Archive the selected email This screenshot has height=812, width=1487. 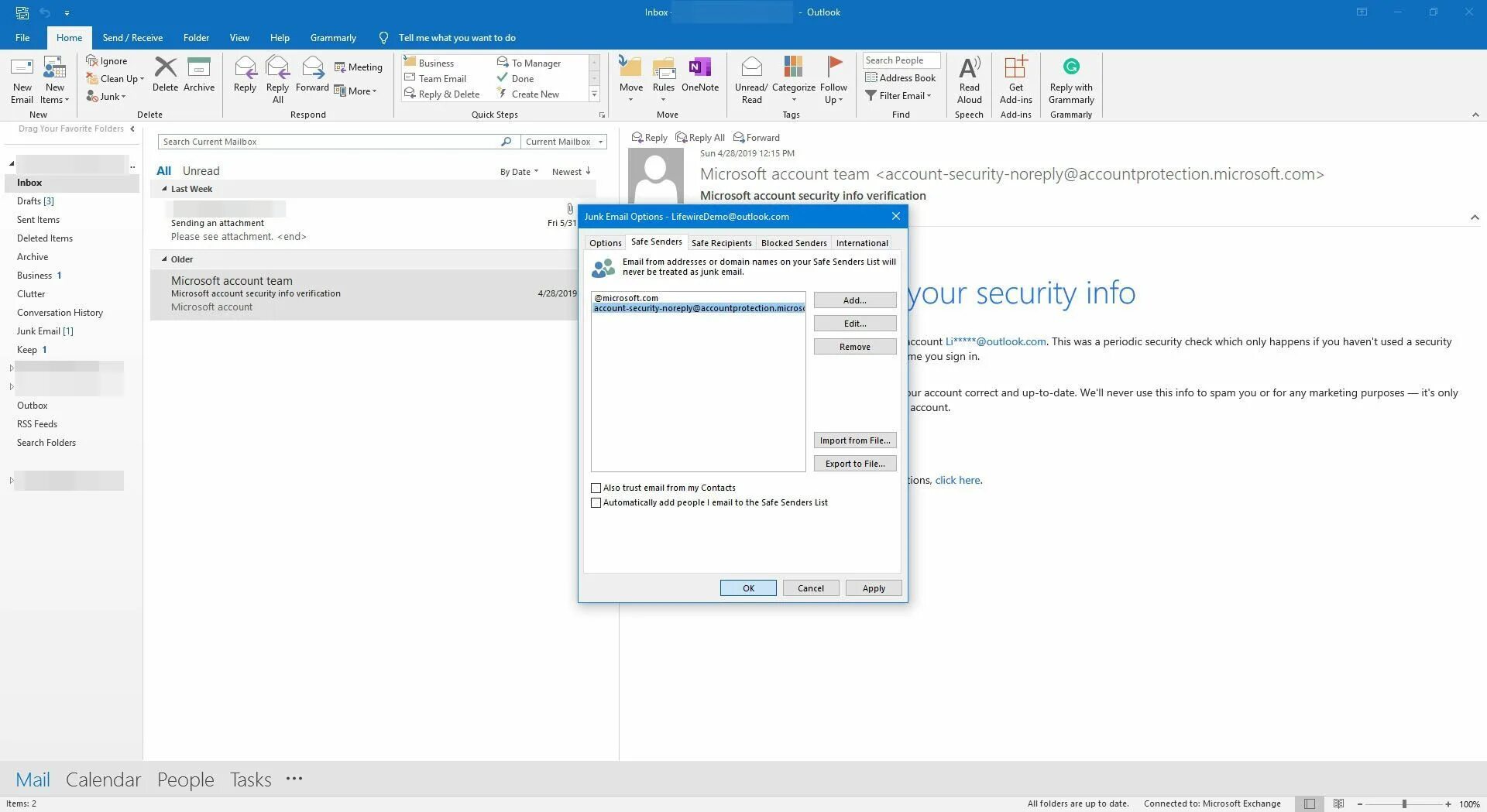[199, 74]
